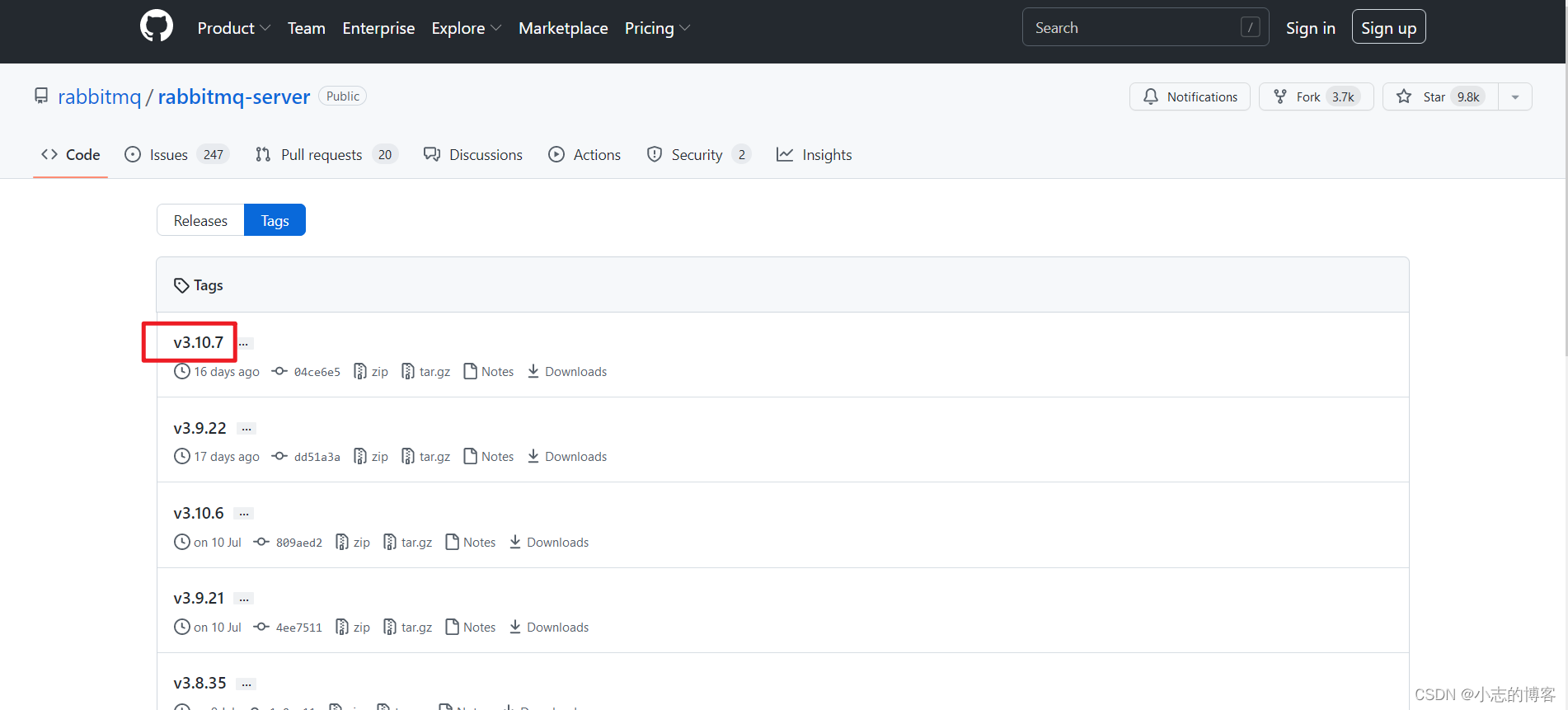The image size is (1568, 710).
Task: Open Marketplace in the header
Action: coord(563,28)
